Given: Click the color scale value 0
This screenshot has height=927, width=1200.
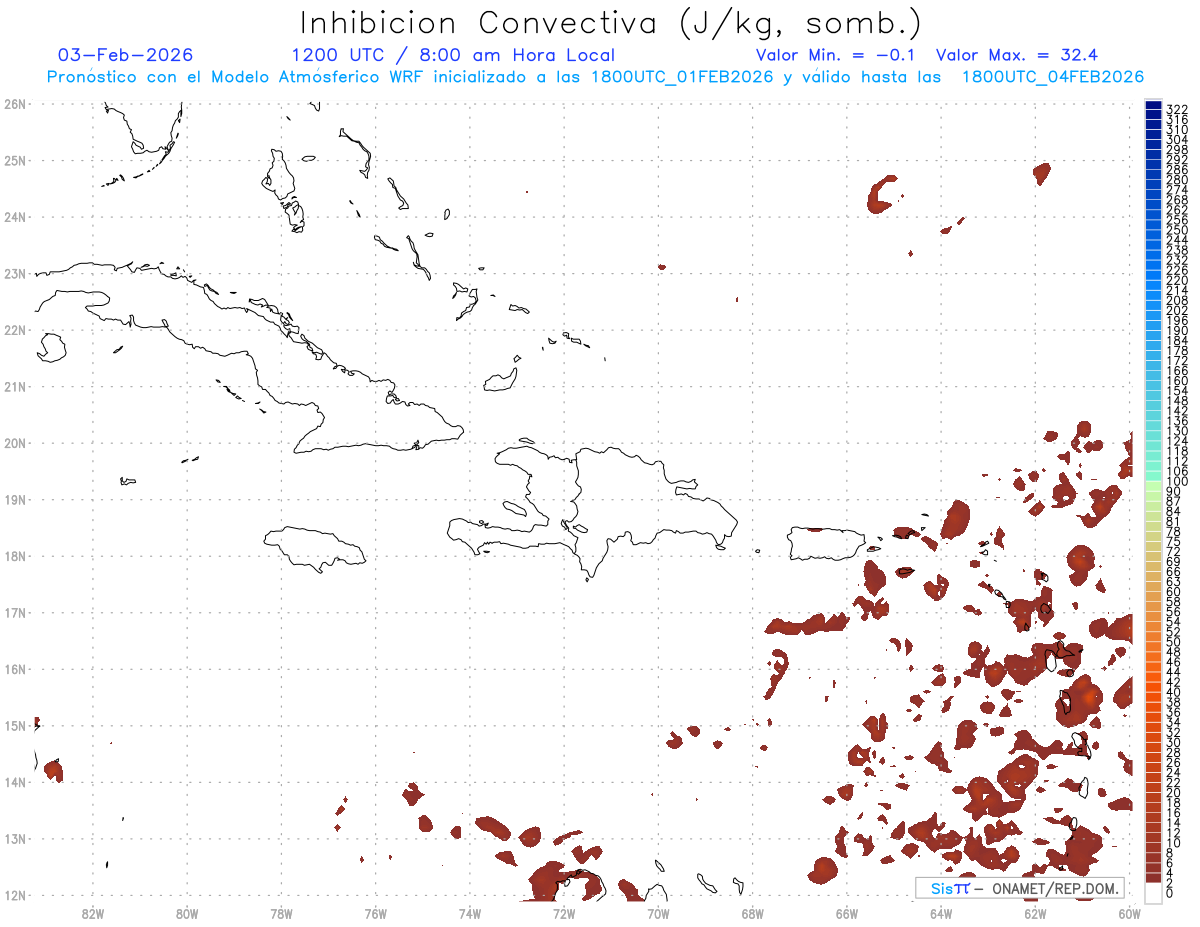Looking at the screenshot, I should (1170, 893).
